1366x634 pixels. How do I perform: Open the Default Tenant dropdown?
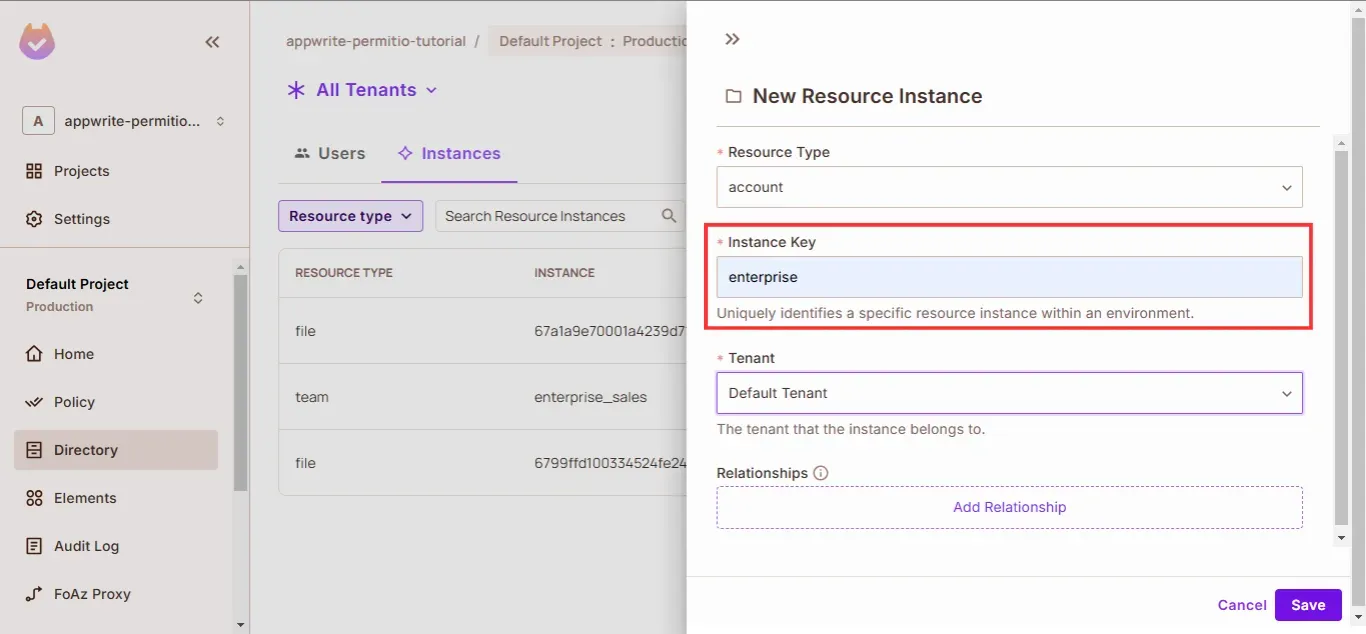click(1009, 393)
